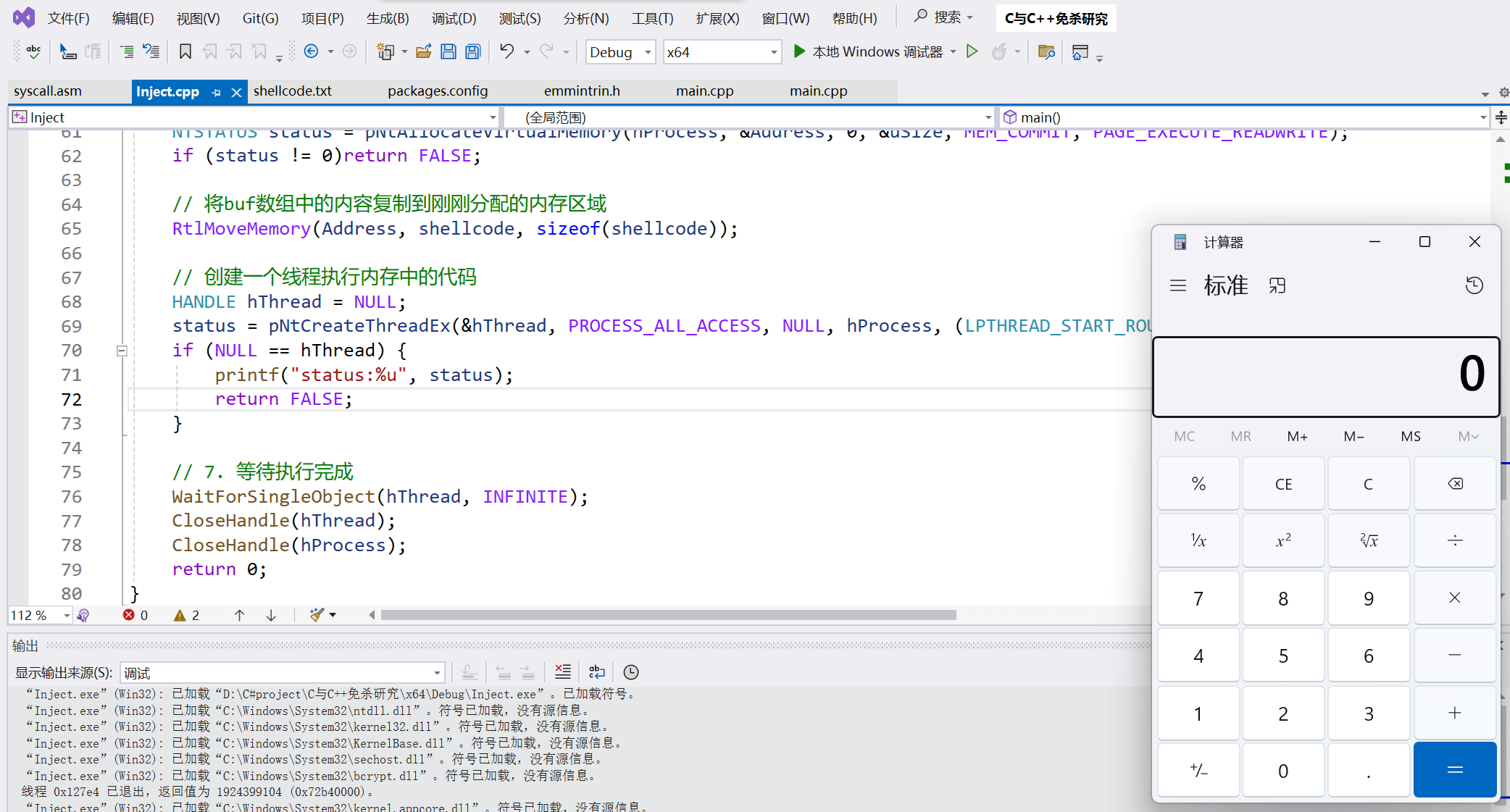Click the Save All icon
The image size is (1510, 812).
click(x=473, y=51)
